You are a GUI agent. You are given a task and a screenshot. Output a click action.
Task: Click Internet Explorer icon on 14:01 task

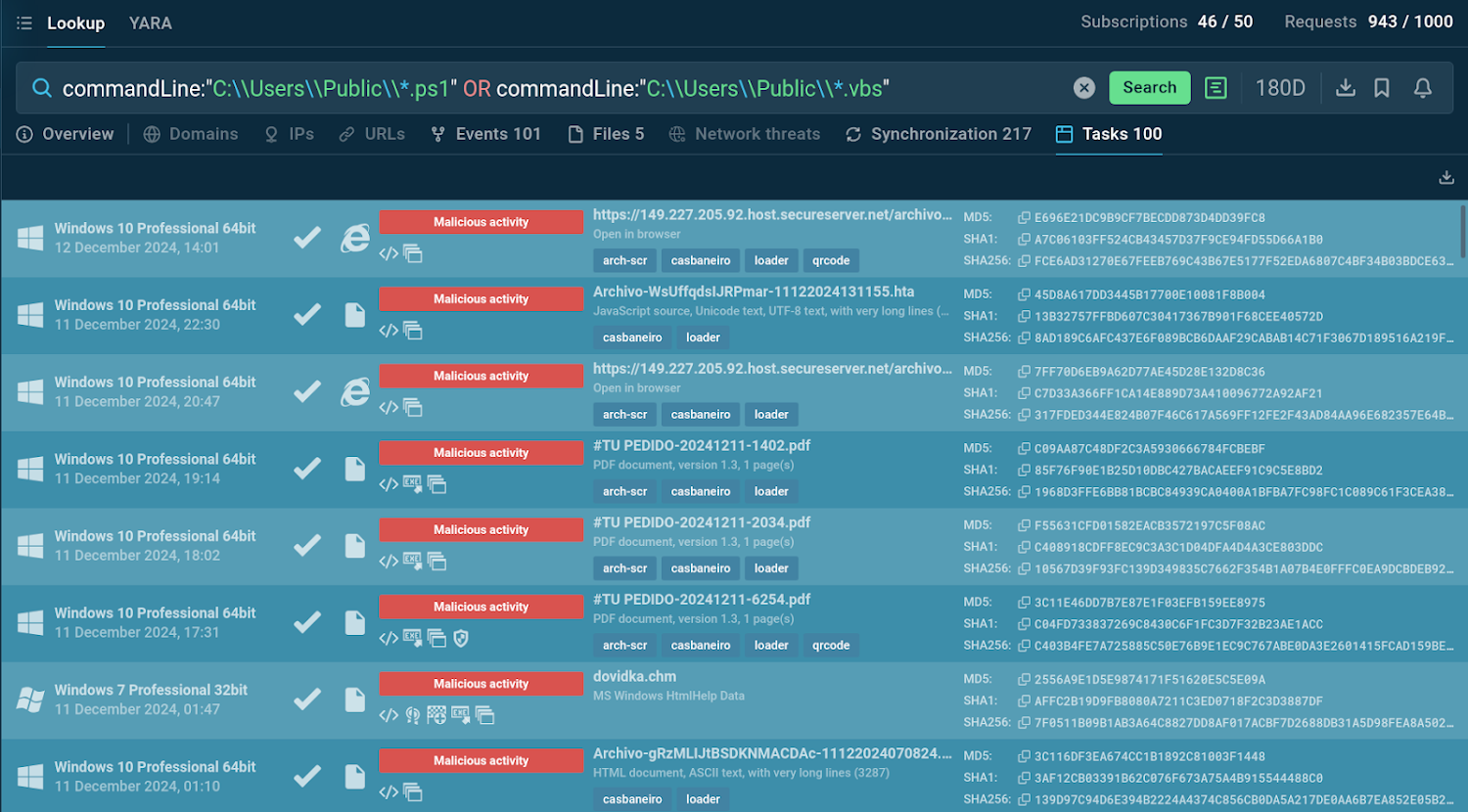pyautogui.click(x=354, y=238)
